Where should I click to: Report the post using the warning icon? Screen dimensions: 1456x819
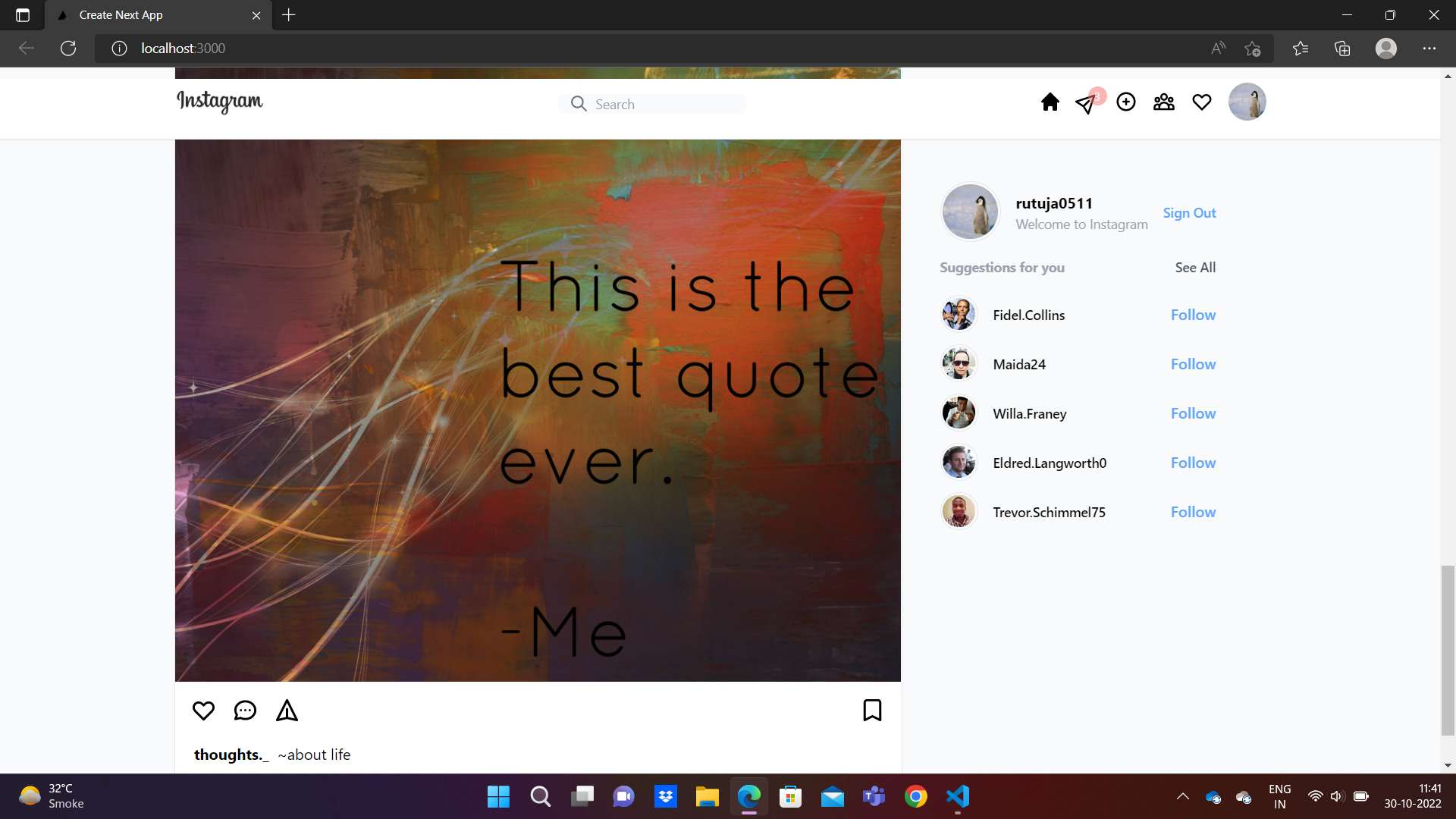pyautogui.click(x=287, y=711)
